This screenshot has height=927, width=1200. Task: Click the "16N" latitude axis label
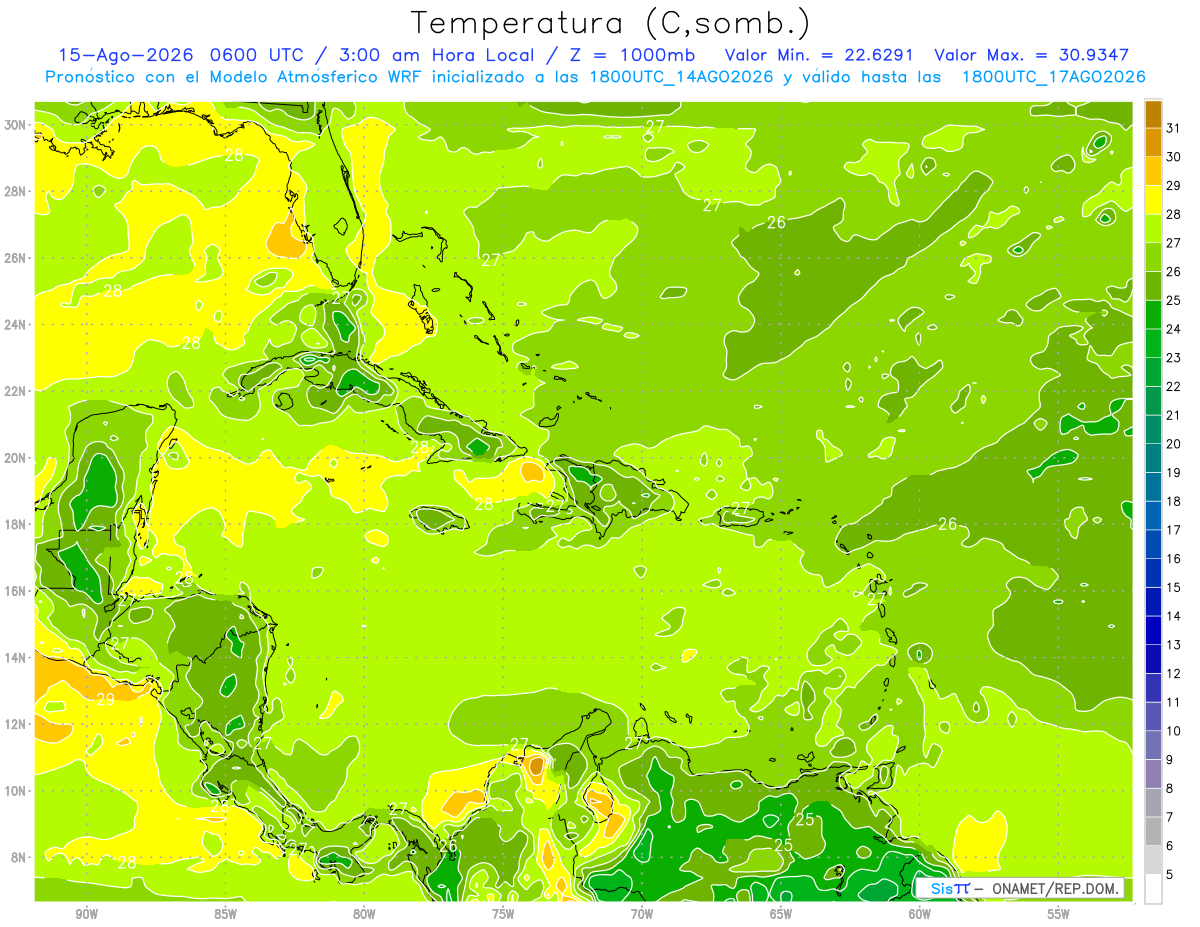[17, 591]
